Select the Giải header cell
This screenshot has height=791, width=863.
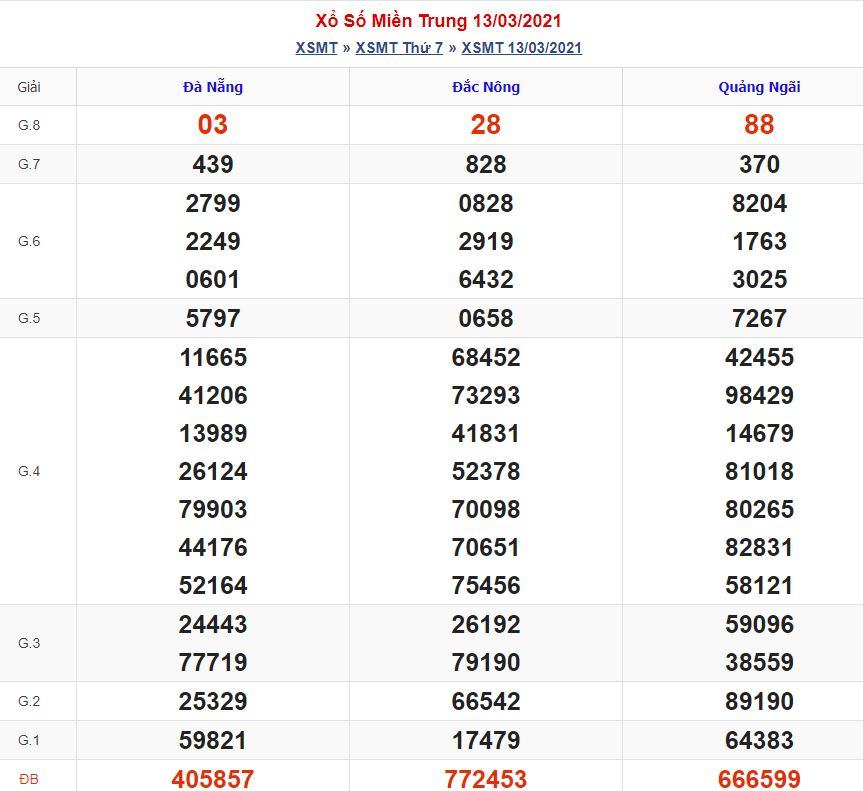(x=29, y=87)
